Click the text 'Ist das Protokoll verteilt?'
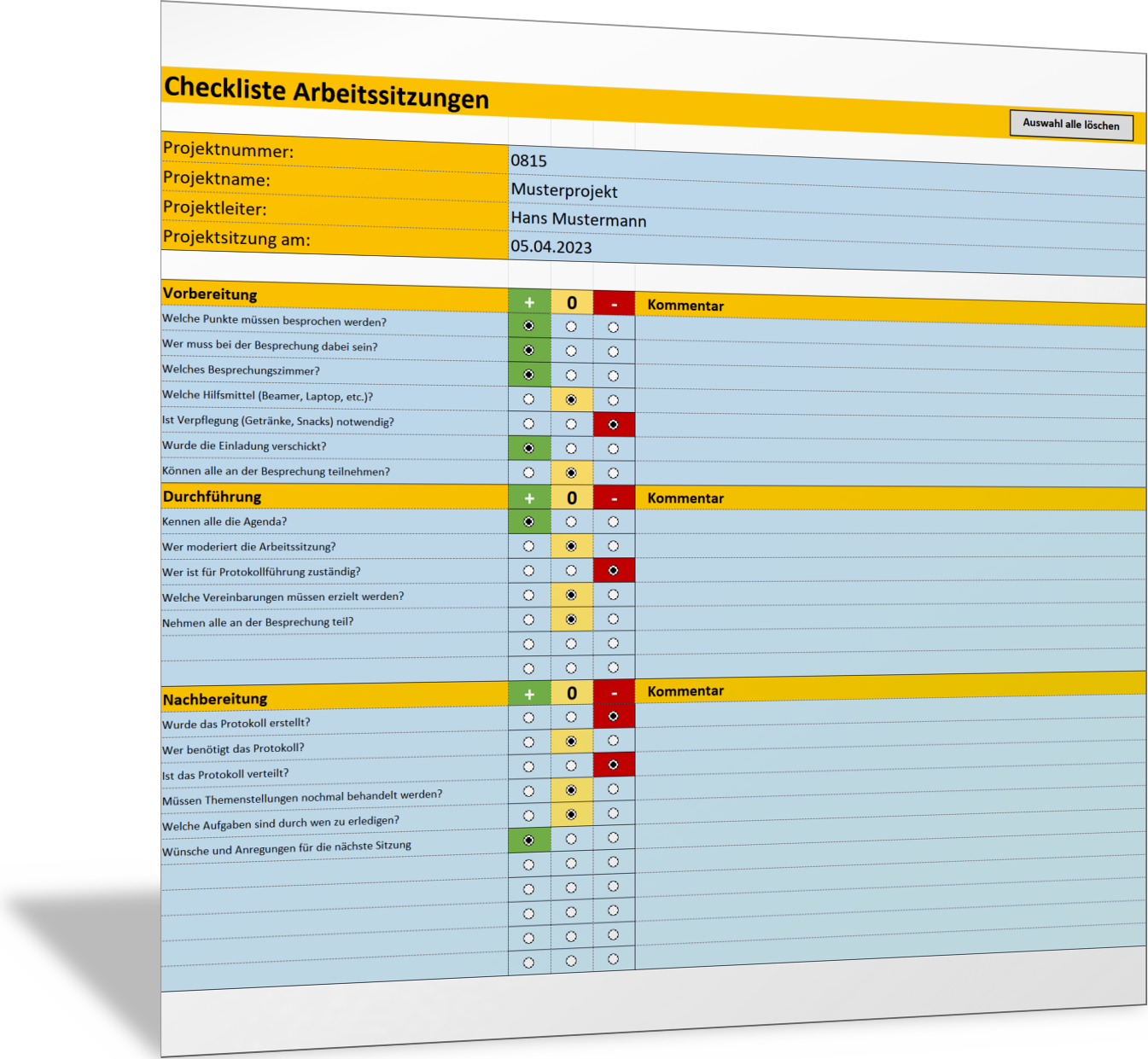1148x1059 pixels. 225,774
